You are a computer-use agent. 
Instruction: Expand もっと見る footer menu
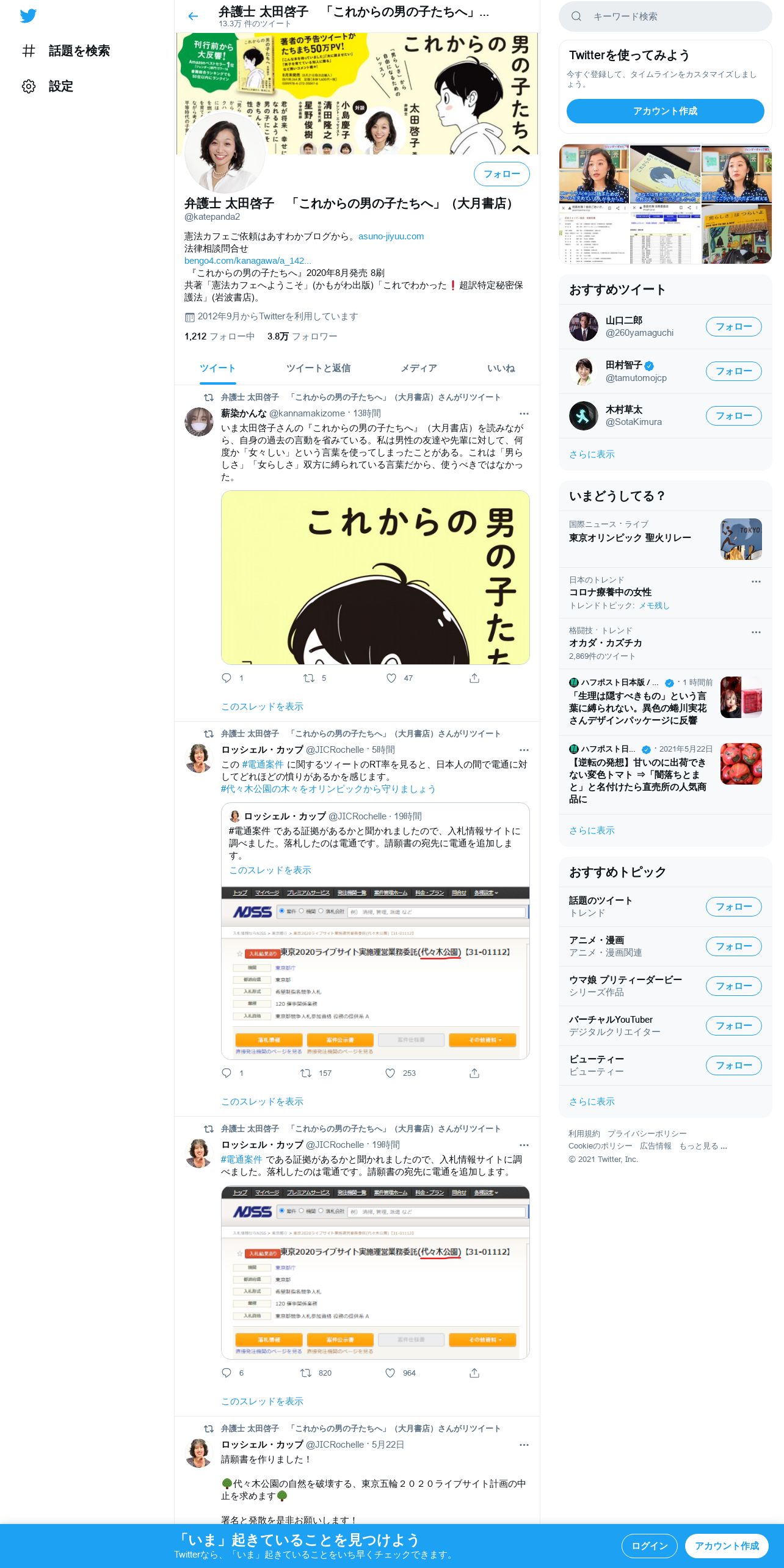coord(703,1146)
